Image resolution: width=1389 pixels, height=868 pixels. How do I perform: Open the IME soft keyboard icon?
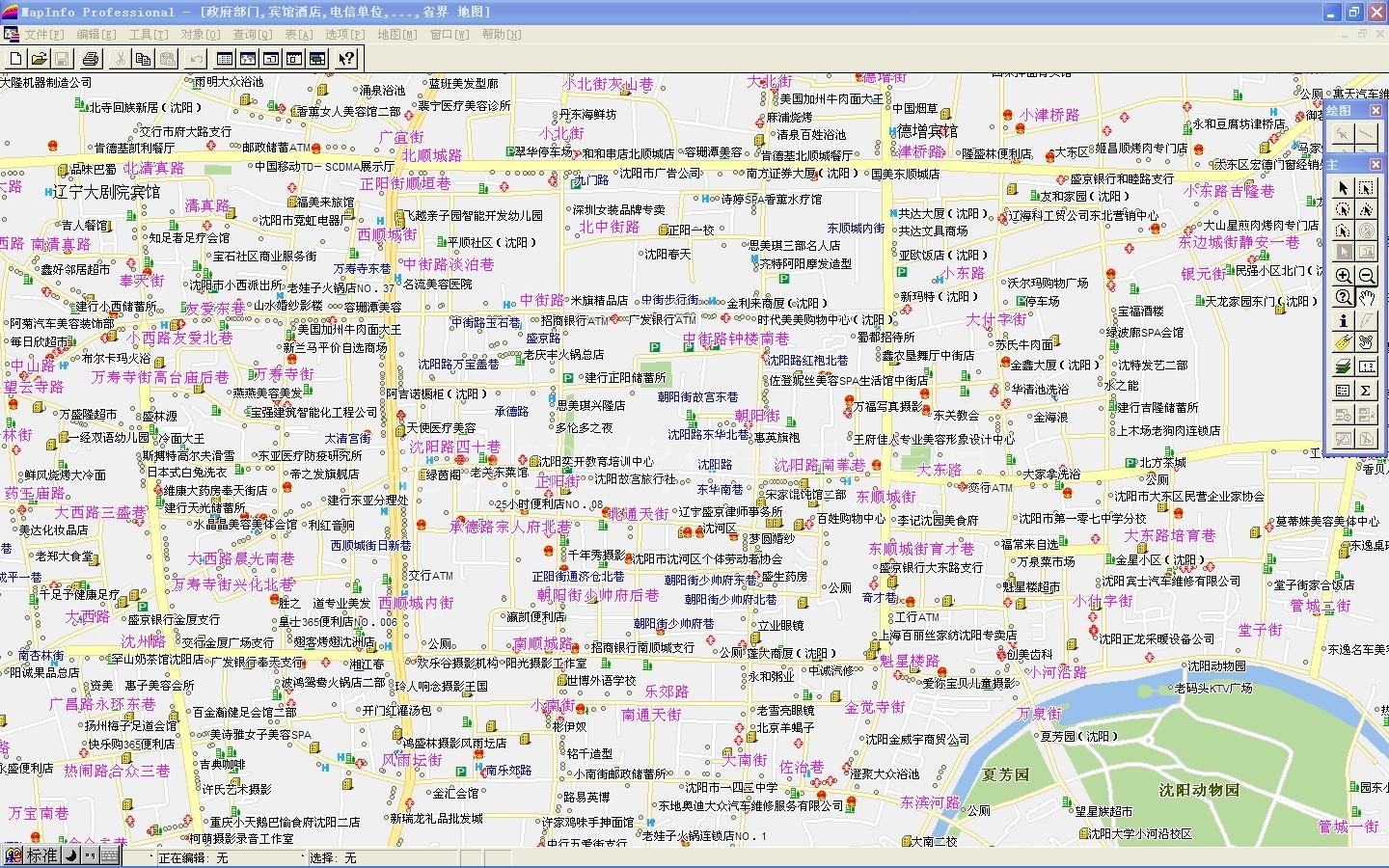click(x=110, y=855)
